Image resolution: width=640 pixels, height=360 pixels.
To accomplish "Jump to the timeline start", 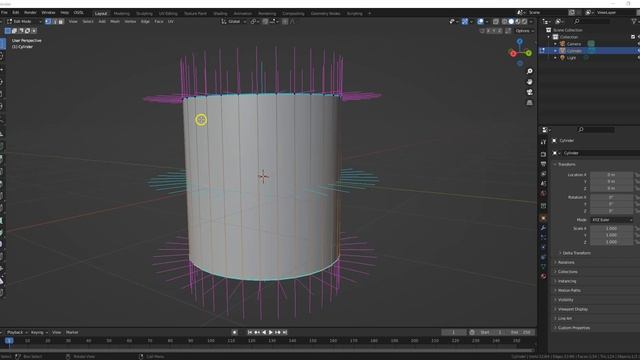I will (x=250, y=332).
